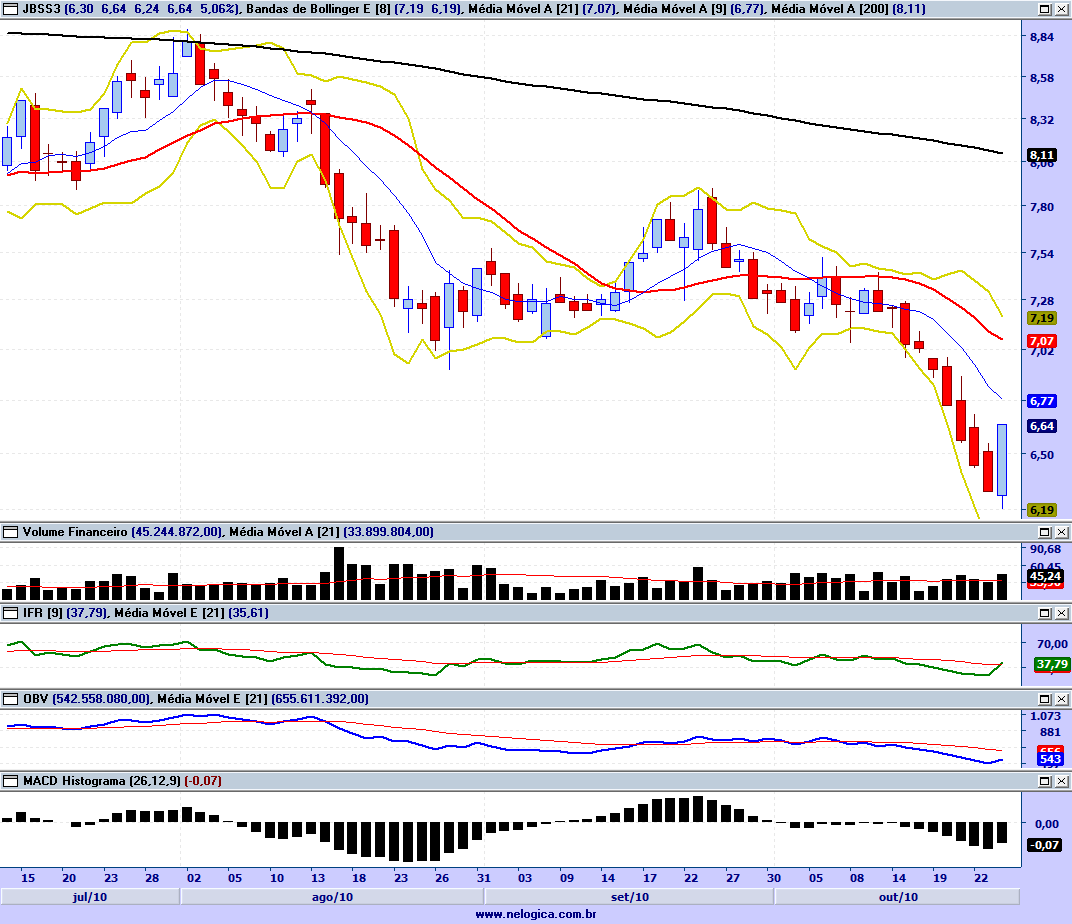
Task: Click the 7,54 price axis label
Action: pos(1042,254)
